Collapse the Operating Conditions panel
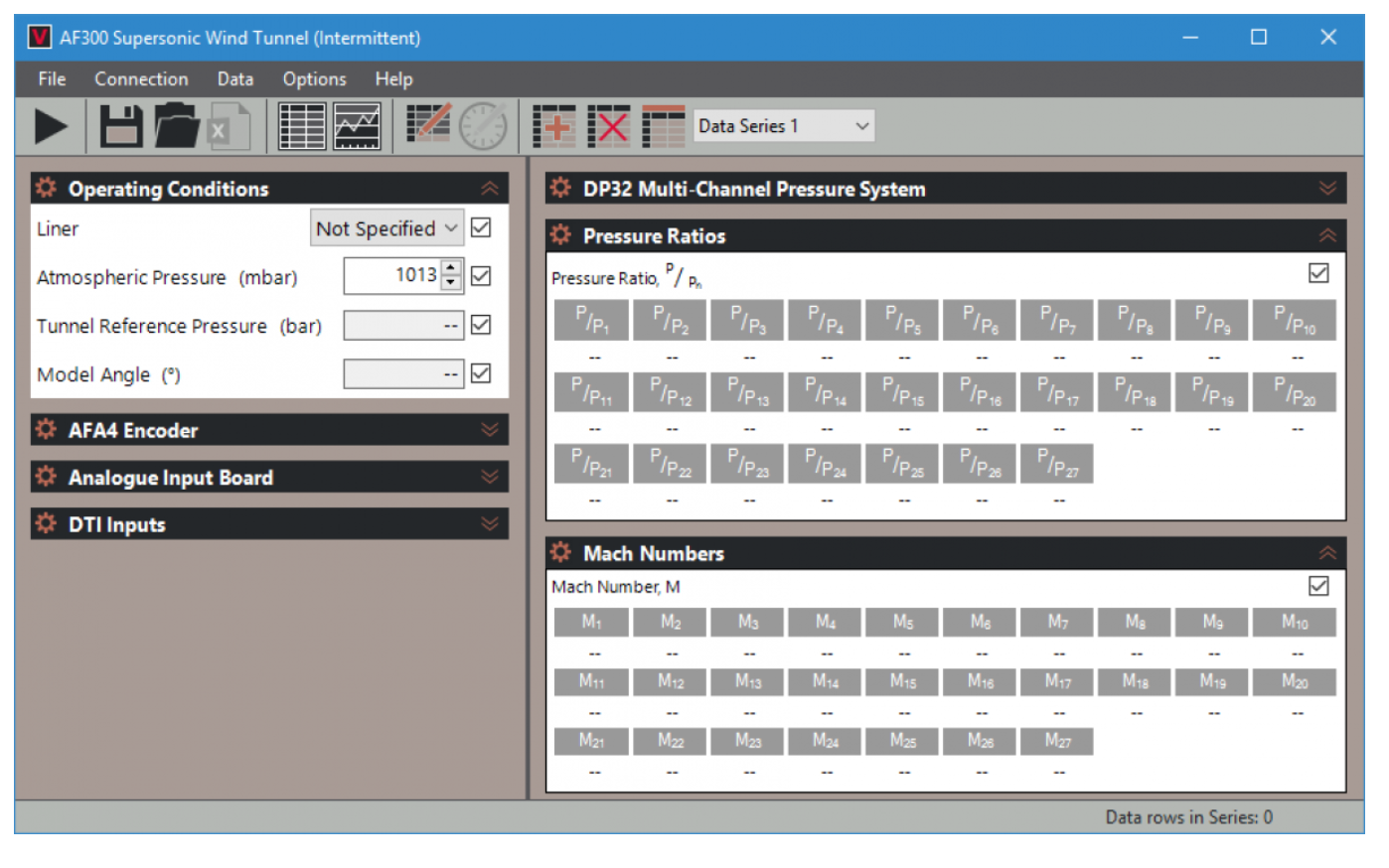 490,189
